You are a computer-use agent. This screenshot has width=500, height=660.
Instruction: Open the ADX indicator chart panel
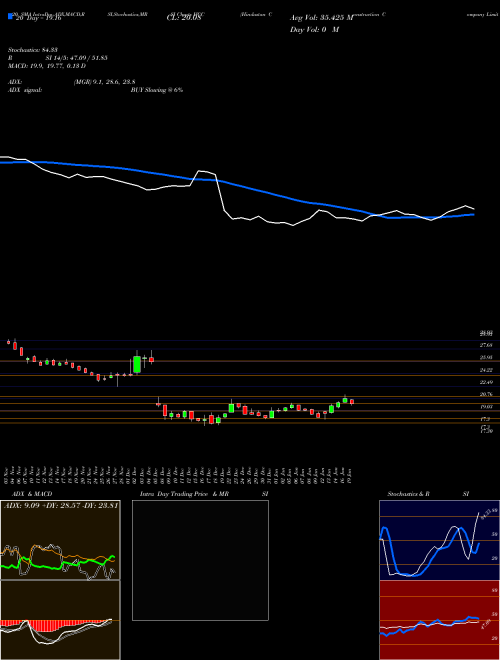click(x=60, y=540)
